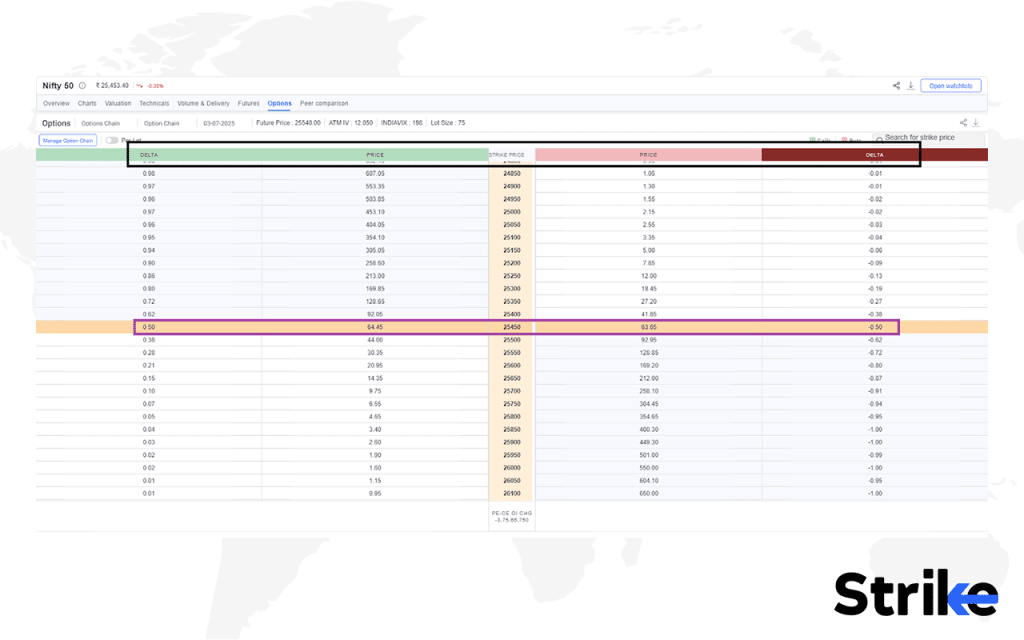Click the download icon in the Options bar
This screenshot has height=640, width=1024.
(x=976, y=123)
